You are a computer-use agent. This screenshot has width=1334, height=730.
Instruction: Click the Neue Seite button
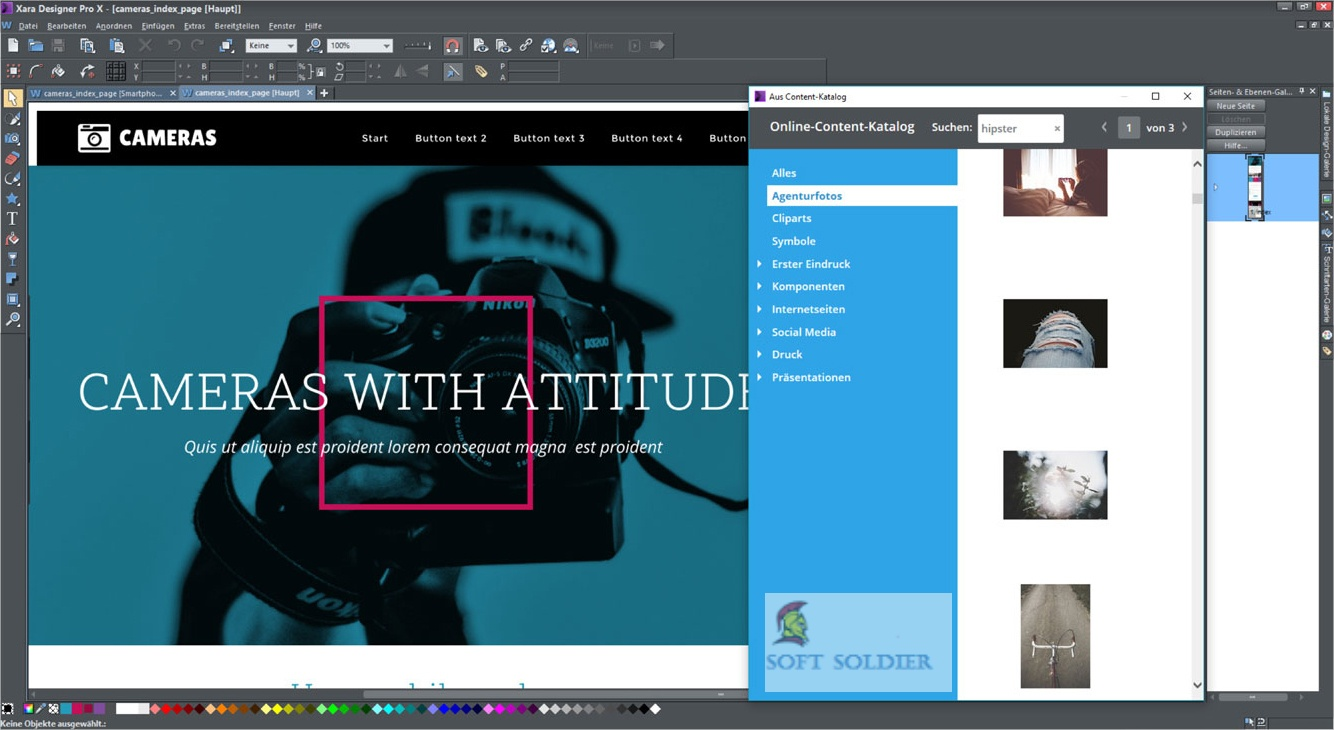coord(1236,106)
